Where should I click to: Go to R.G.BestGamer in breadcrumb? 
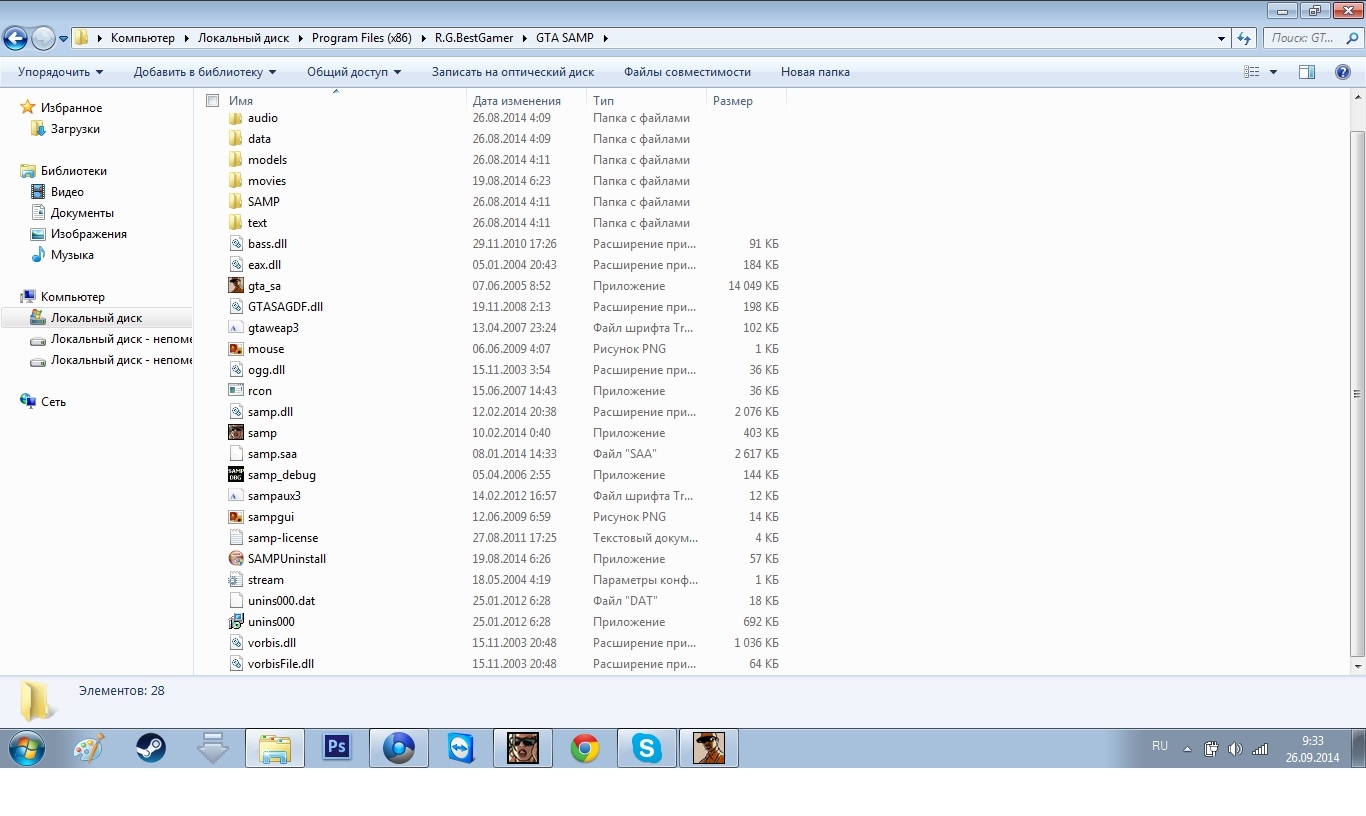click(x=473, y=38)
